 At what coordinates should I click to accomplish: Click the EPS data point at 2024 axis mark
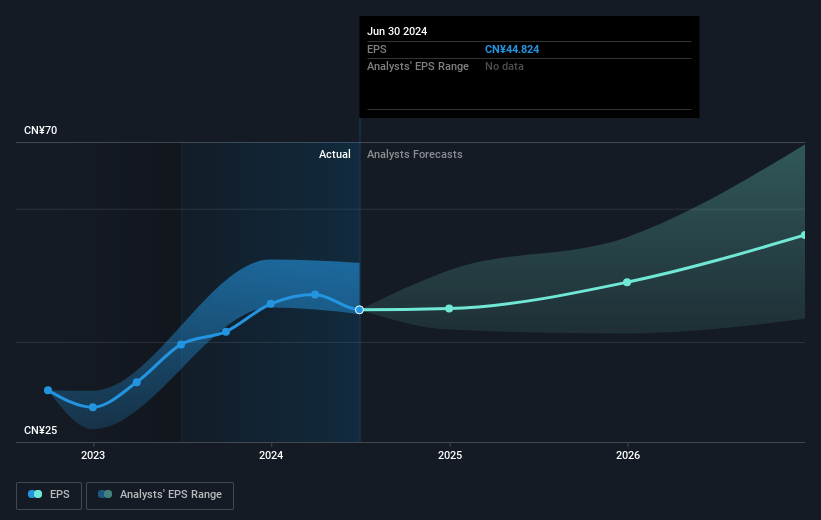click(271, 304)
